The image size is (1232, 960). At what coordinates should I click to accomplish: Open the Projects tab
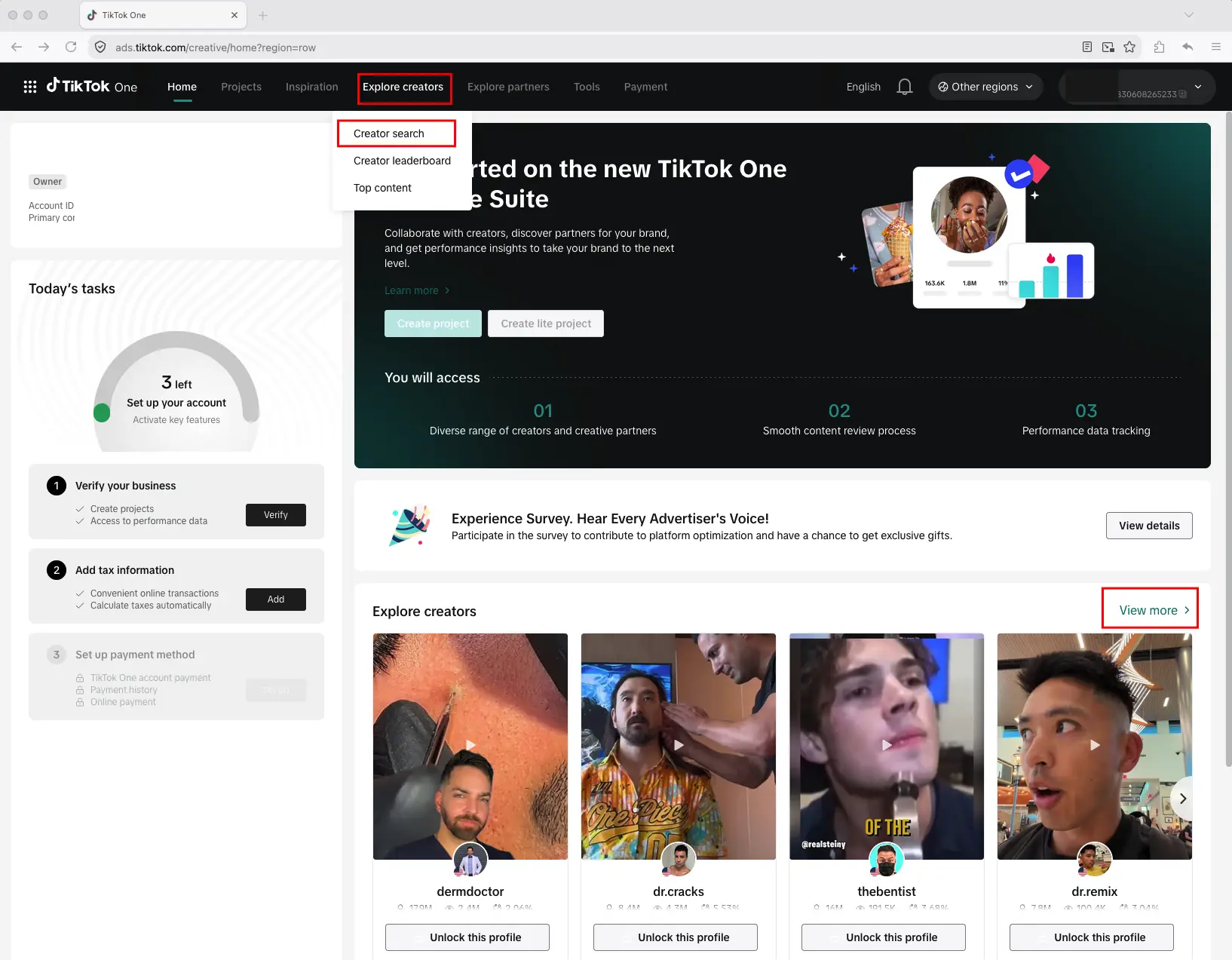[241, 87]
